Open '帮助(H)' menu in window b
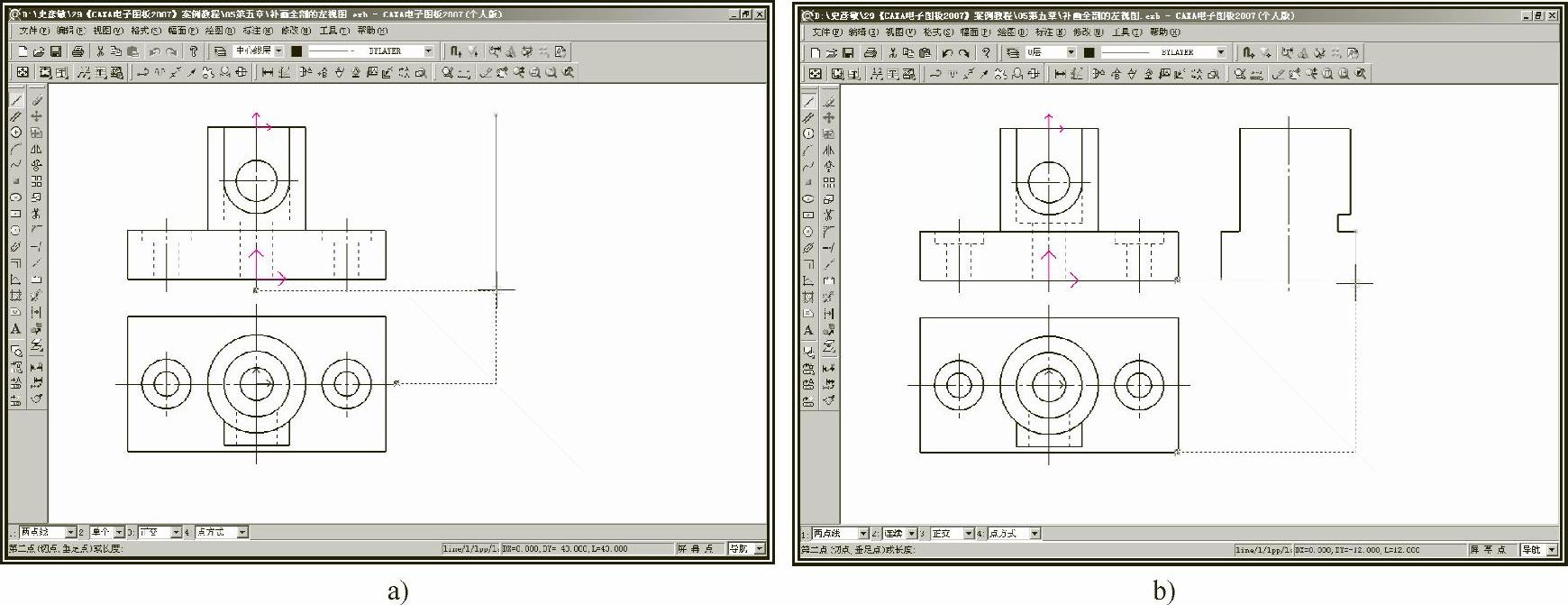The height and width of the screenshot is (605, 1568). point(1165,32)
